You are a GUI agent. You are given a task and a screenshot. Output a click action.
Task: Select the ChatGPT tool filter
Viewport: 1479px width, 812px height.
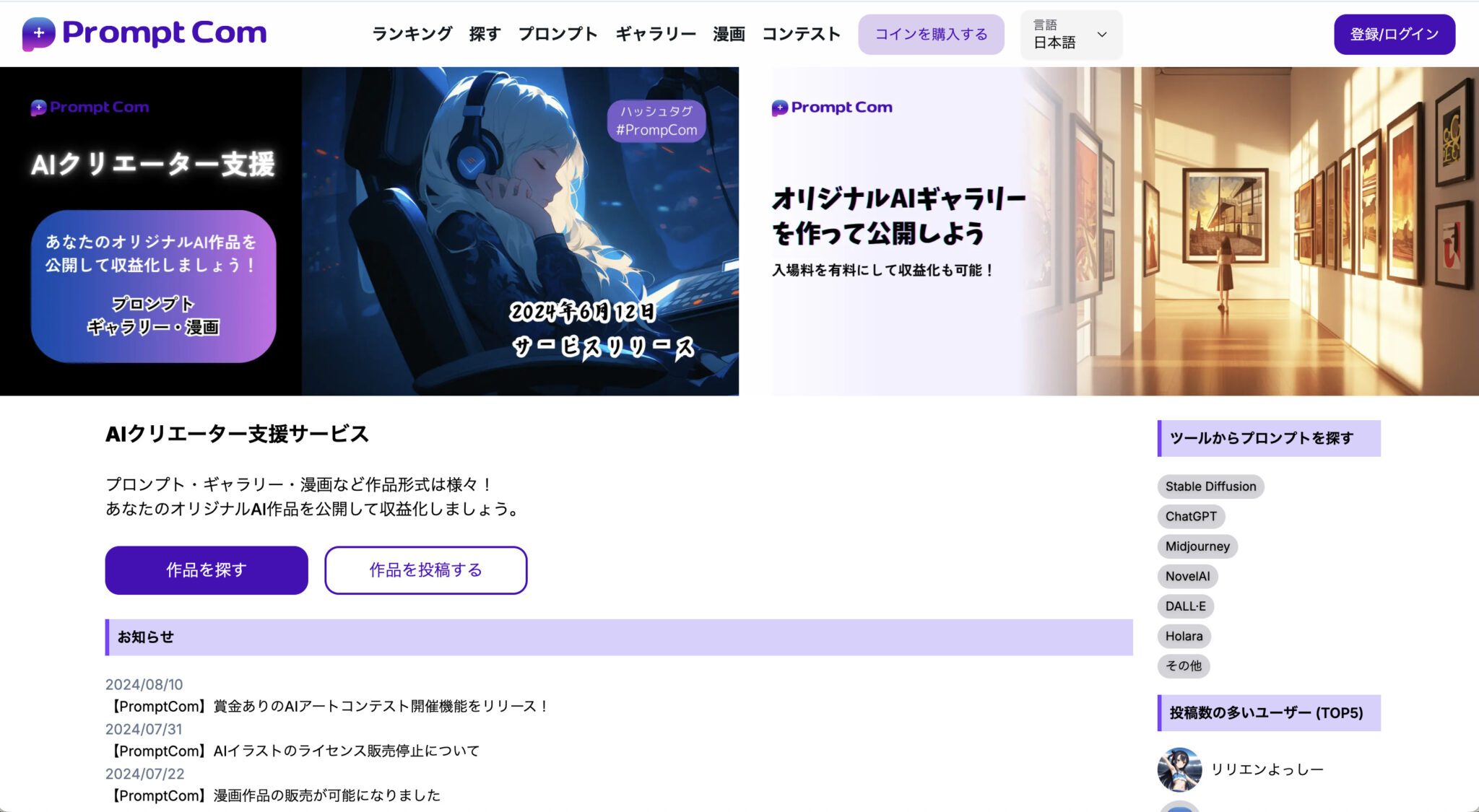pos(1190,516)
